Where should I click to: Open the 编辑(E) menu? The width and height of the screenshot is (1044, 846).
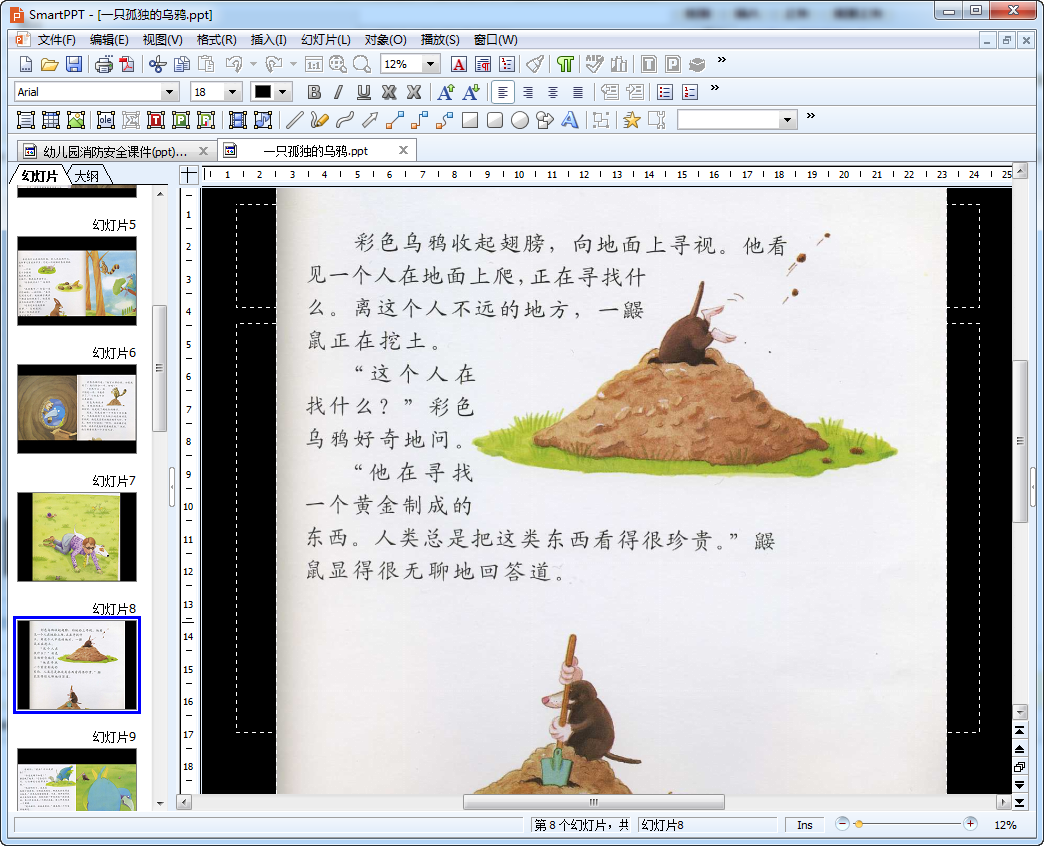(x=109, y=40)
